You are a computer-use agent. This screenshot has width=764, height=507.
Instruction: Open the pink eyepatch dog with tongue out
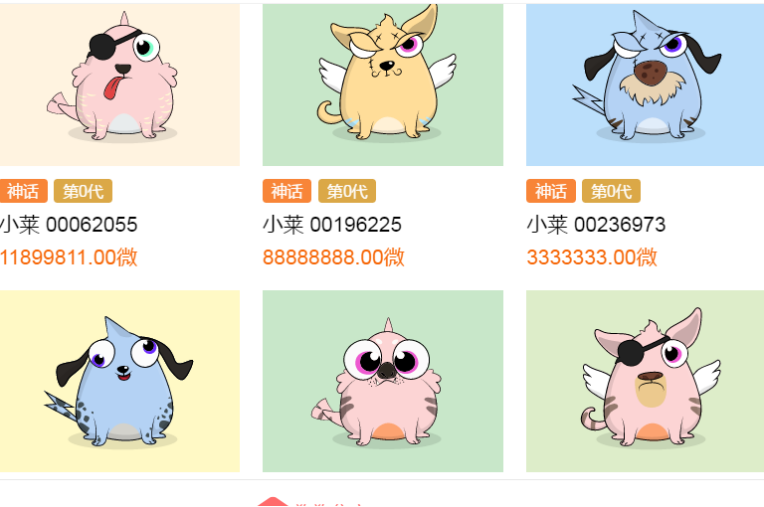[x=119, y=85]
